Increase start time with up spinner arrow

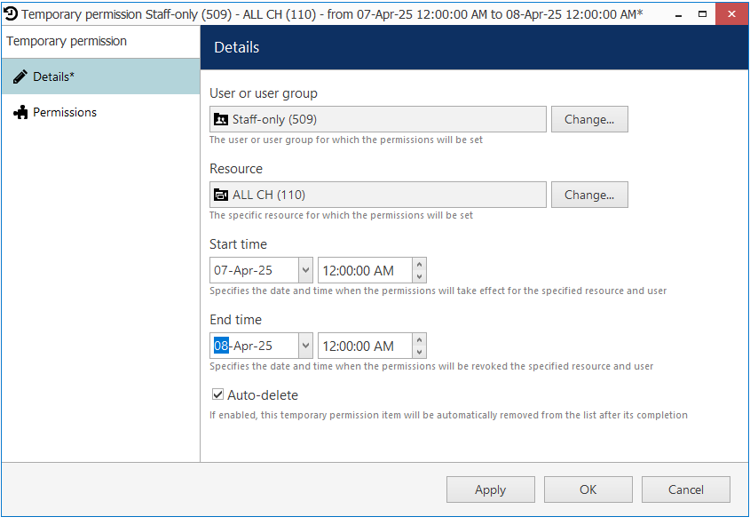coord(419,264)
